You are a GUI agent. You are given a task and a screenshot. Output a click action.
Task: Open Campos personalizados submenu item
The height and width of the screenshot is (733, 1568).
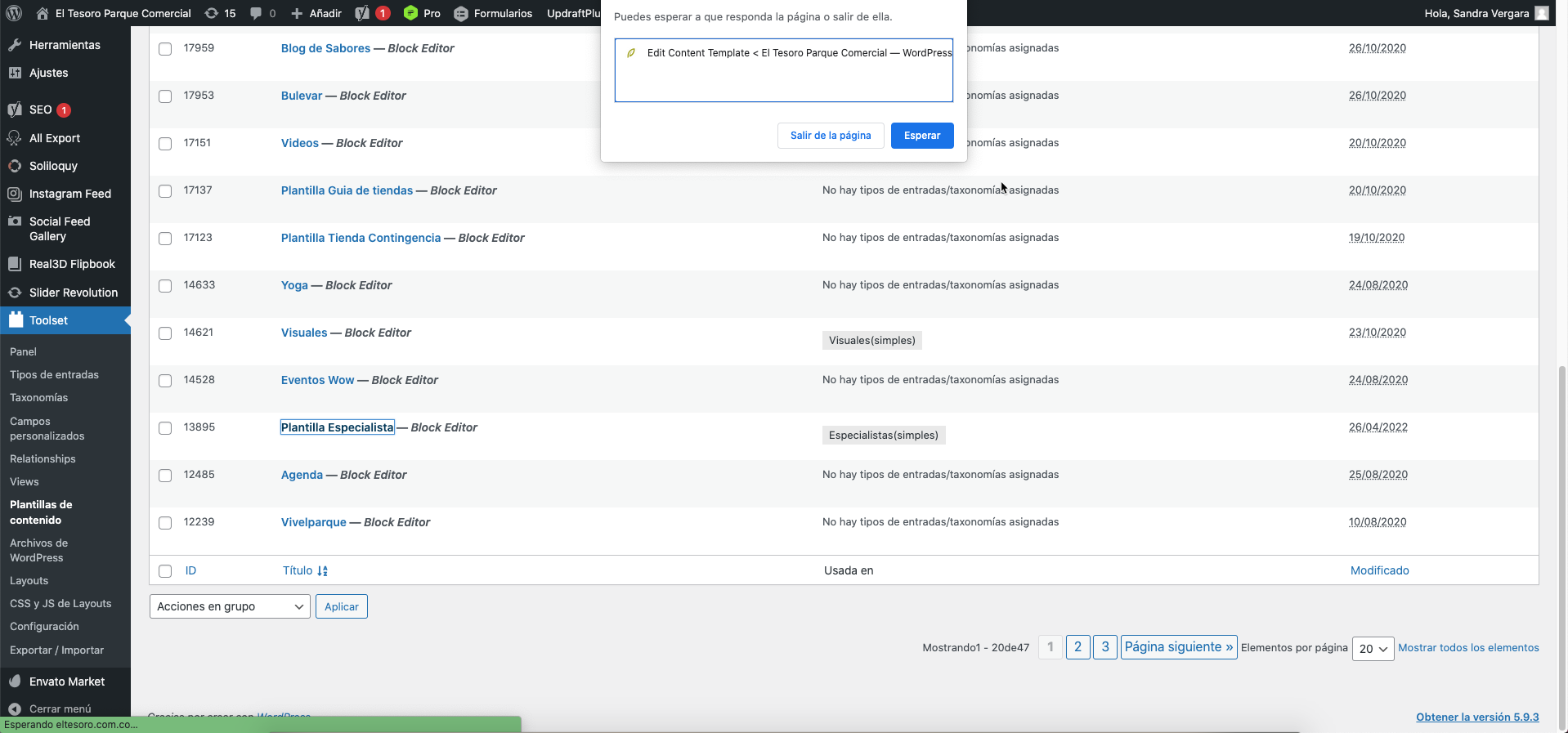[x=47, y=428]
